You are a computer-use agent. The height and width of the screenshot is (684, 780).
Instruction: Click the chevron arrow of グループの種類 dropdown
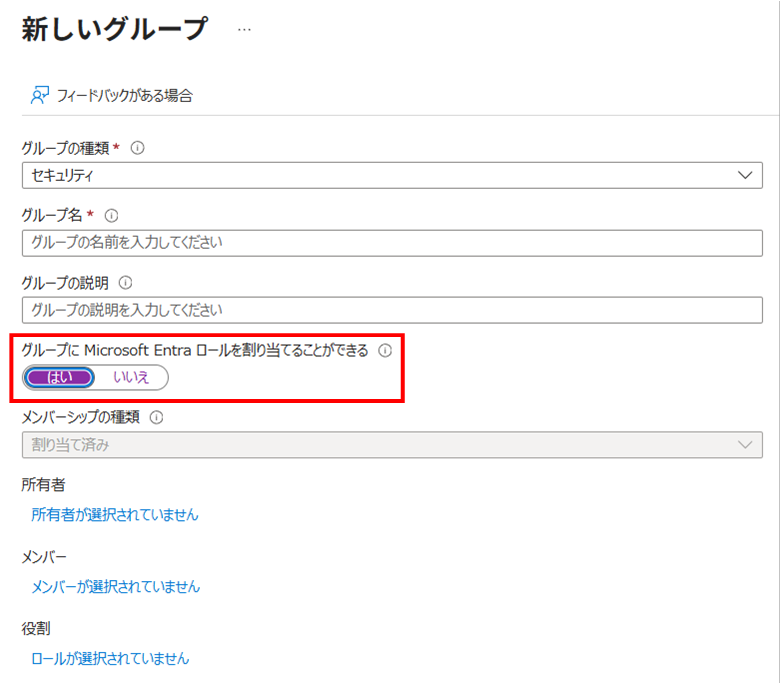point(745,175)
